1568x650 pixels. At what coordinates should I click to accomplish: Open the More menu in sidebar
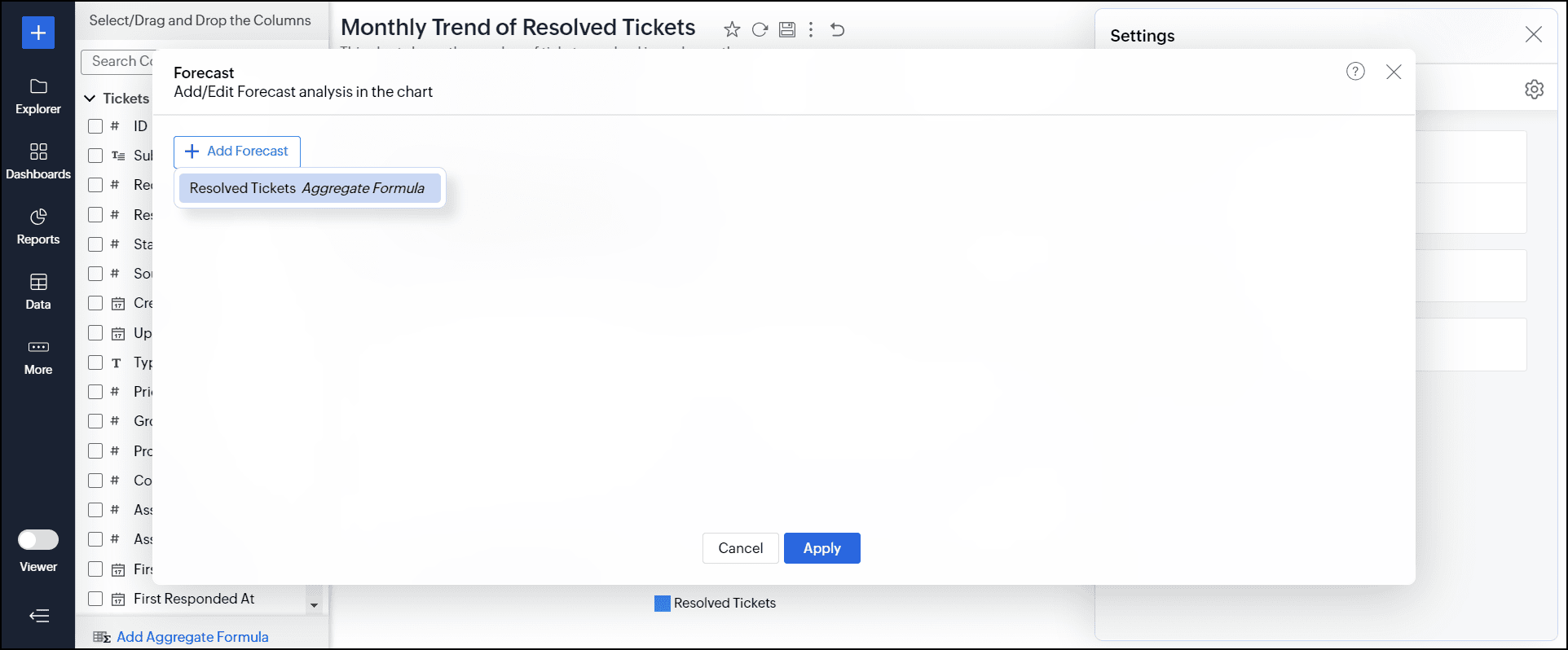tap(38, 356)
